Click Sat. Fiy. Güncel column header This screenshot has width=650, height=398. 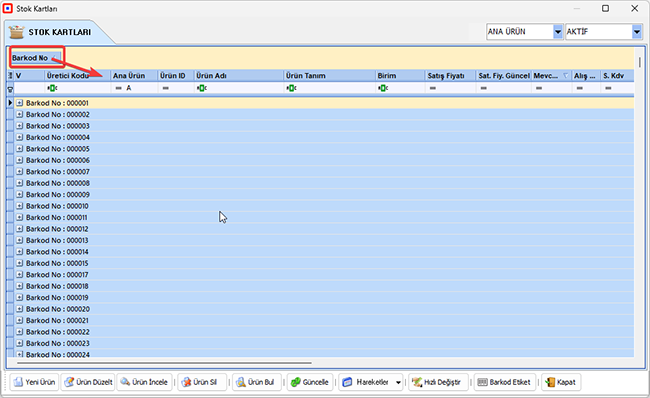[504, 75]
